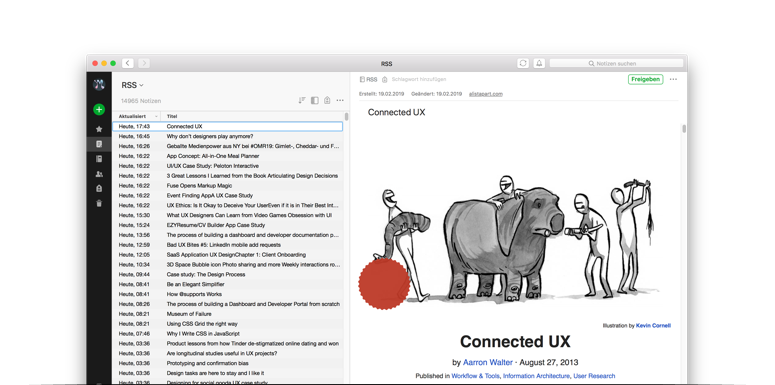Select note UX Ethics: Is It Okay
Screen dimensions: 775x385
pos(227,206)
